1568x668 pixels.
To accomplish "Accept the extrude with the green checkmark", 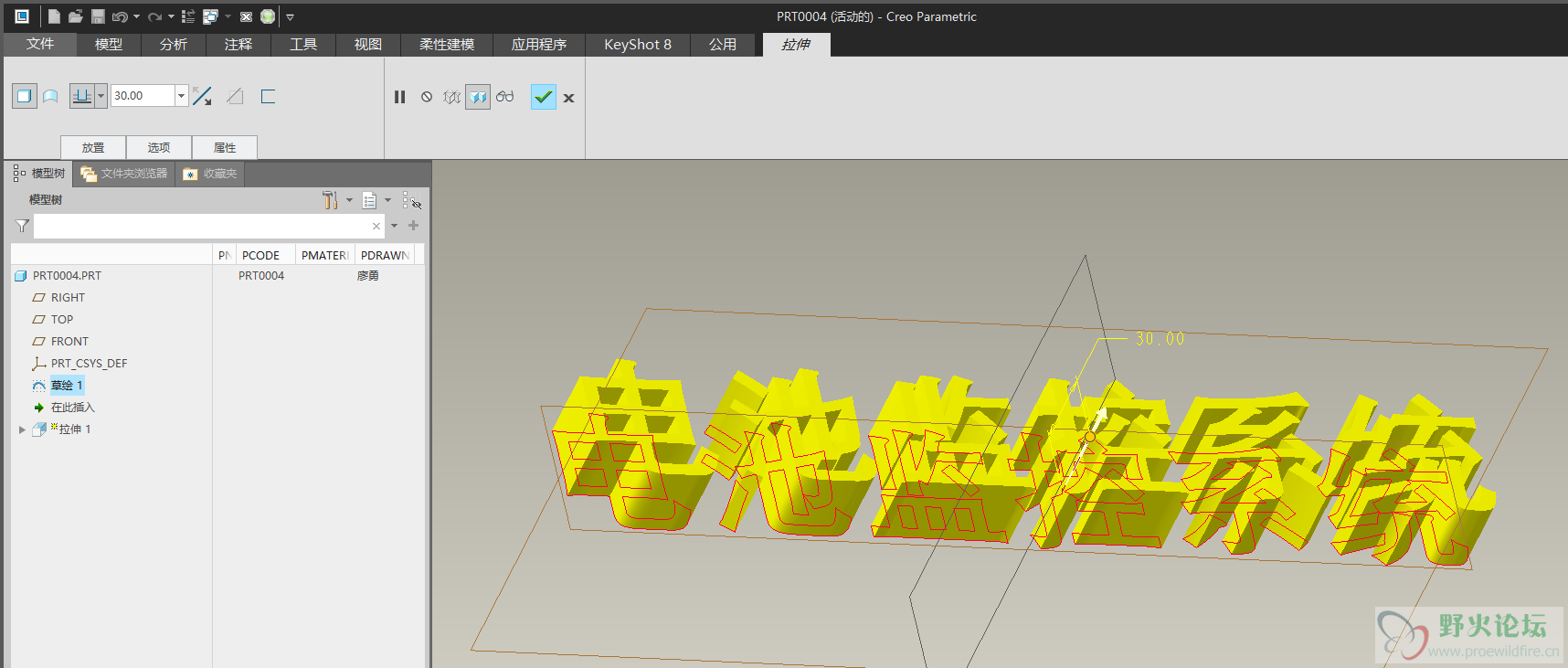I will (543, 97).
